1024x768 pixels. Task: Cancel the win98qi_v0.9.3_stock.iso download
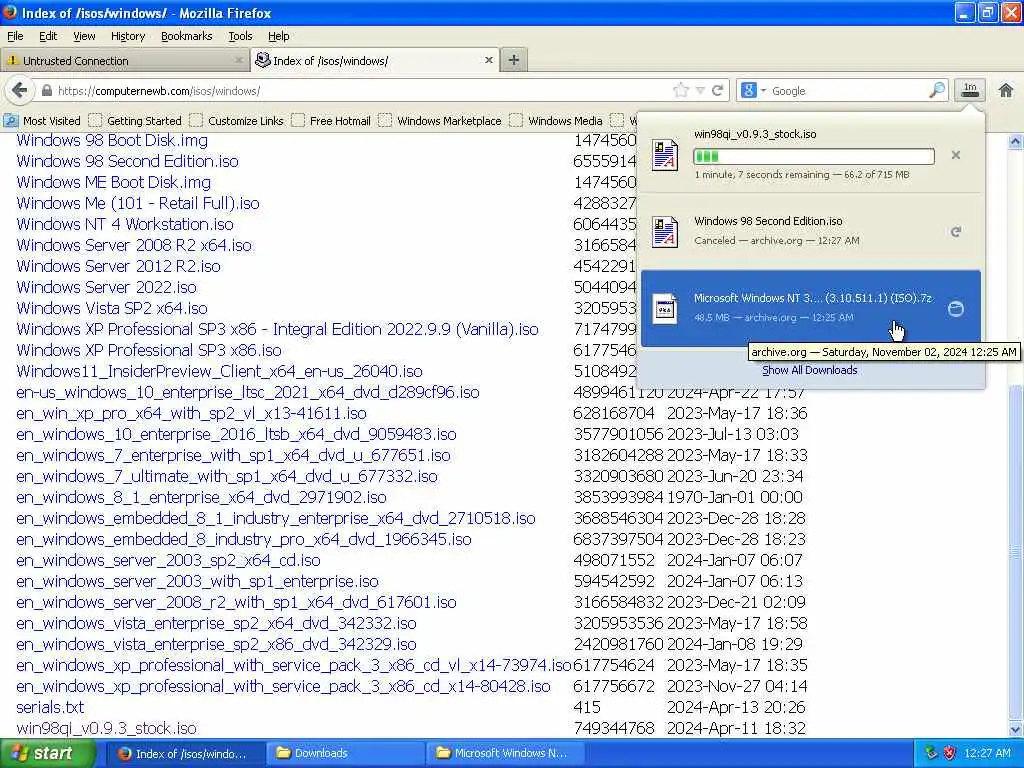(x=955, y=155)
